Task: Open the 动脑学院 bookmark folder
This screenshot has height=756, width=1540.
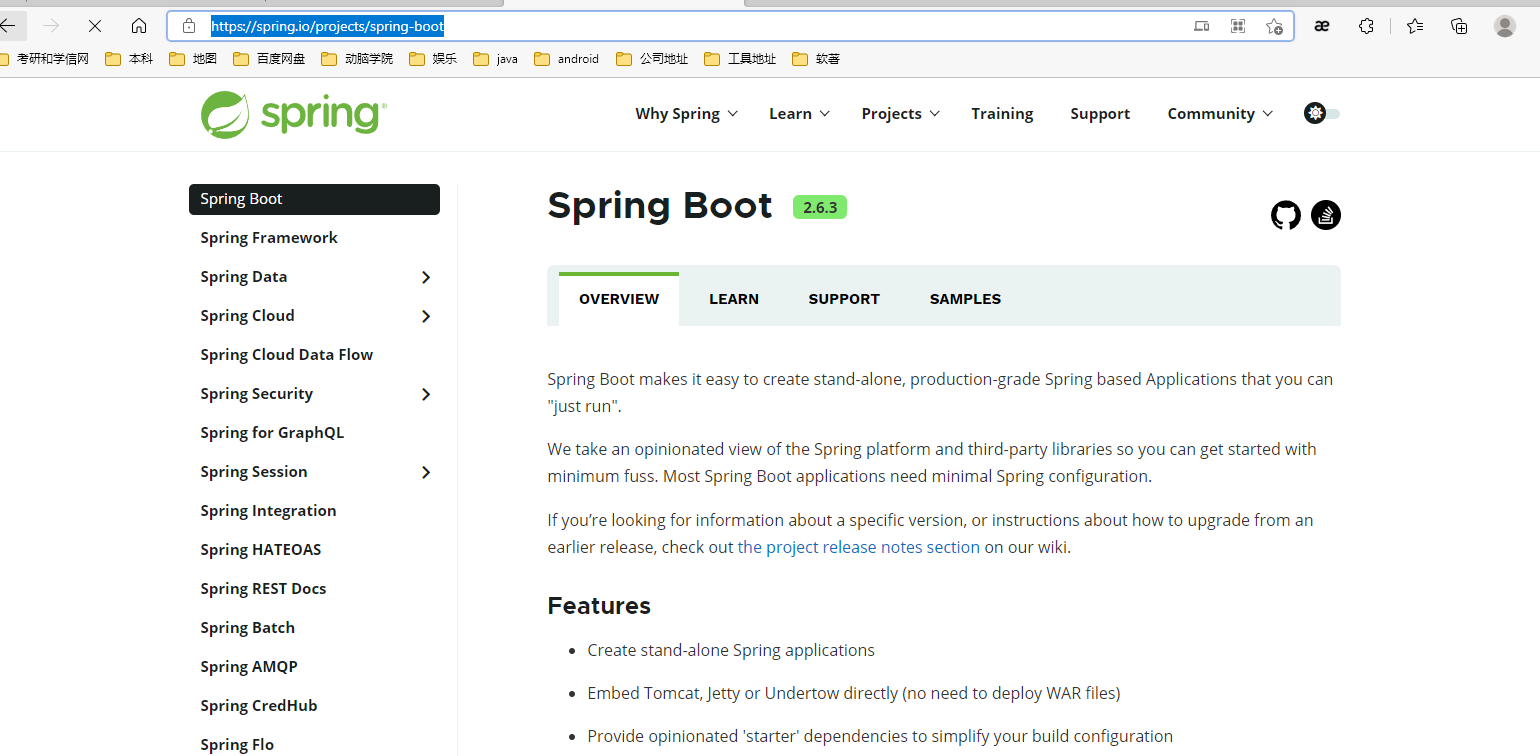Action: [x=357, y=59]
